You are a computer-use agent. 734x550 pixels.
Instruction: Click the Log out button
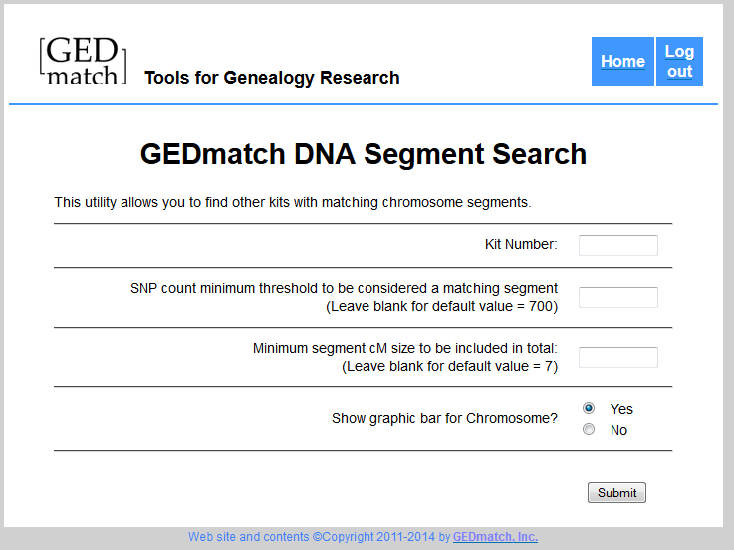click(679, 62)
